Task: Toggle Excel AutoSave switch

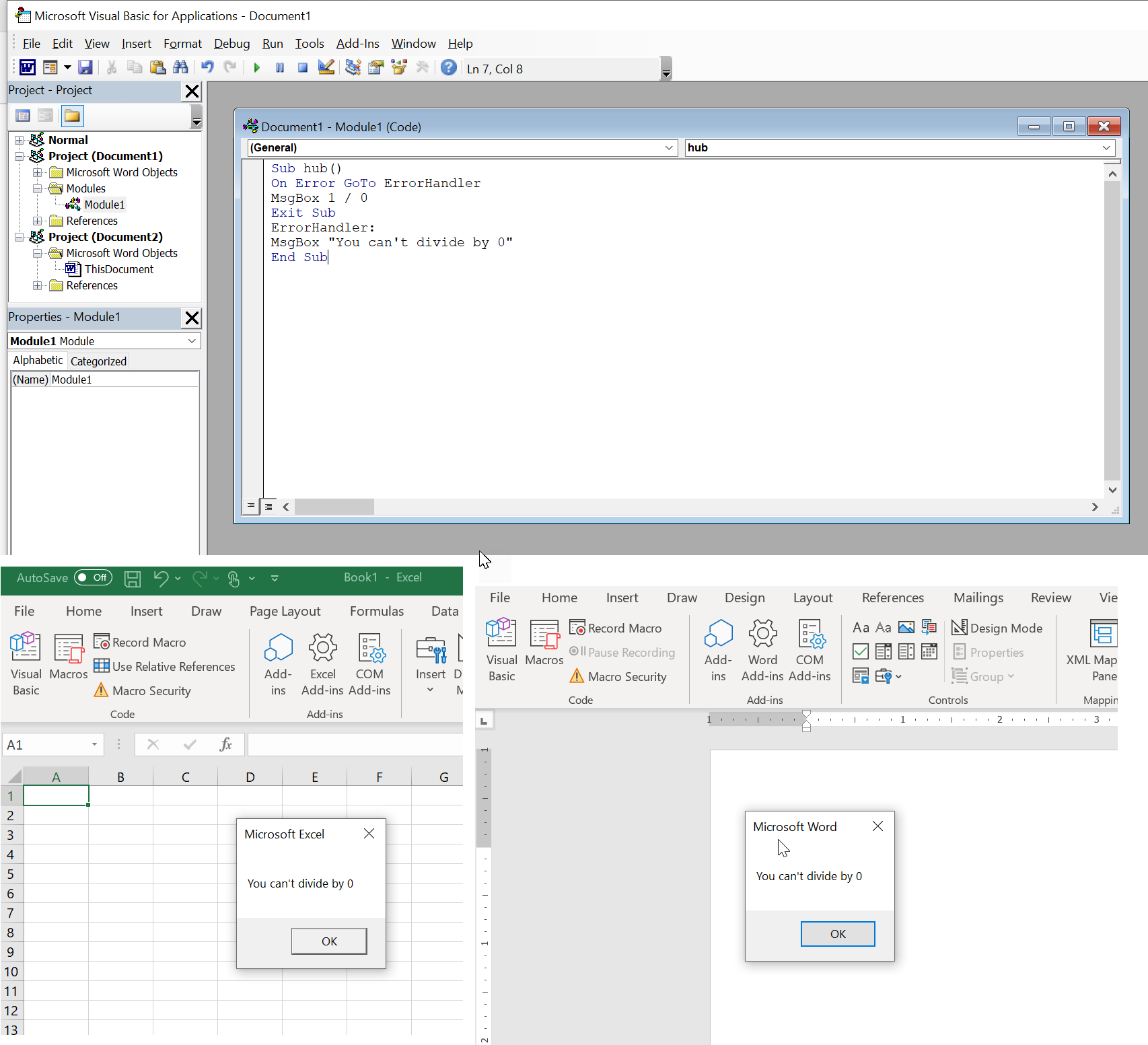Action: [x=93, y=577]
